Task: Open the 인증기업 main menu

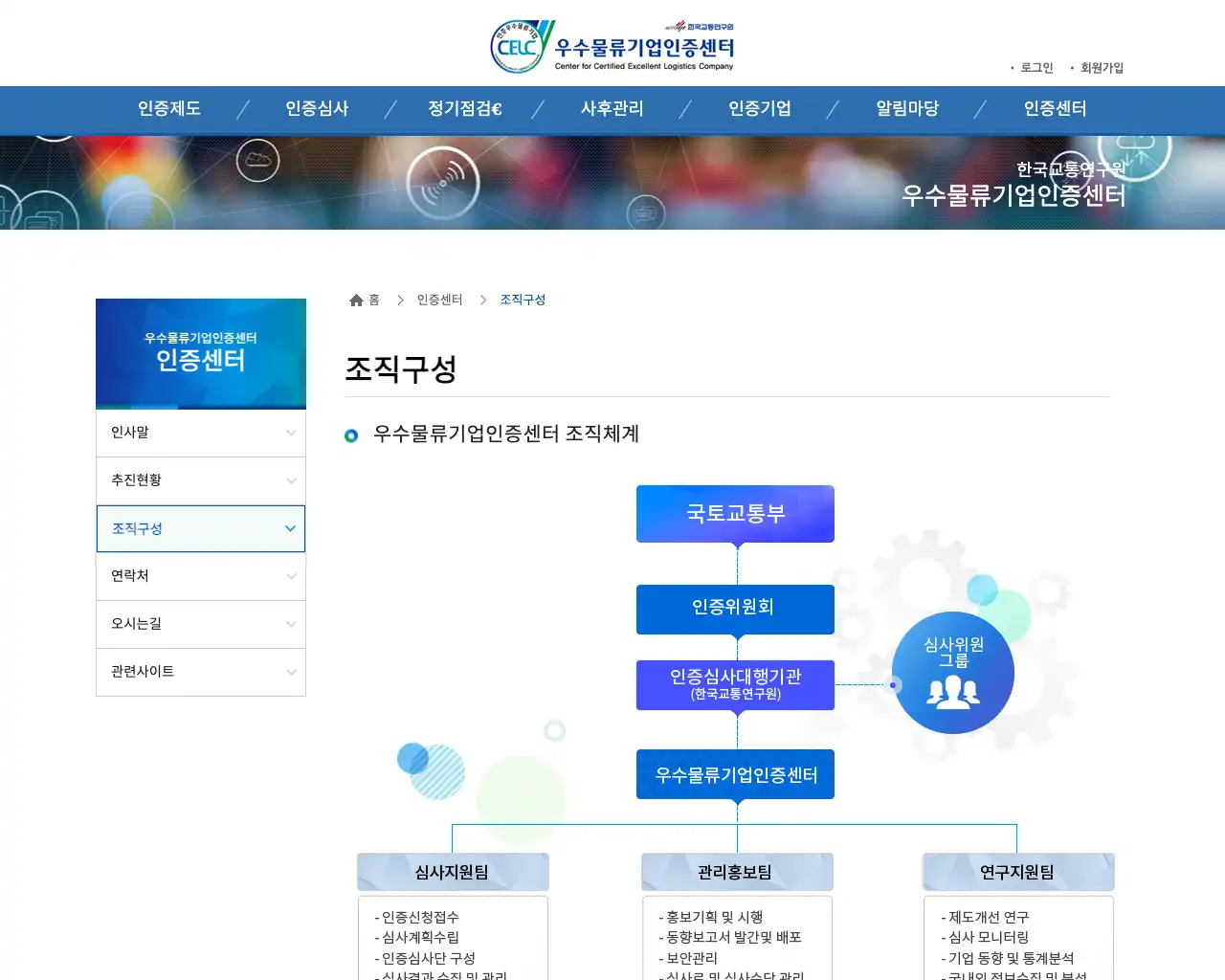Action: pos(760,109)
